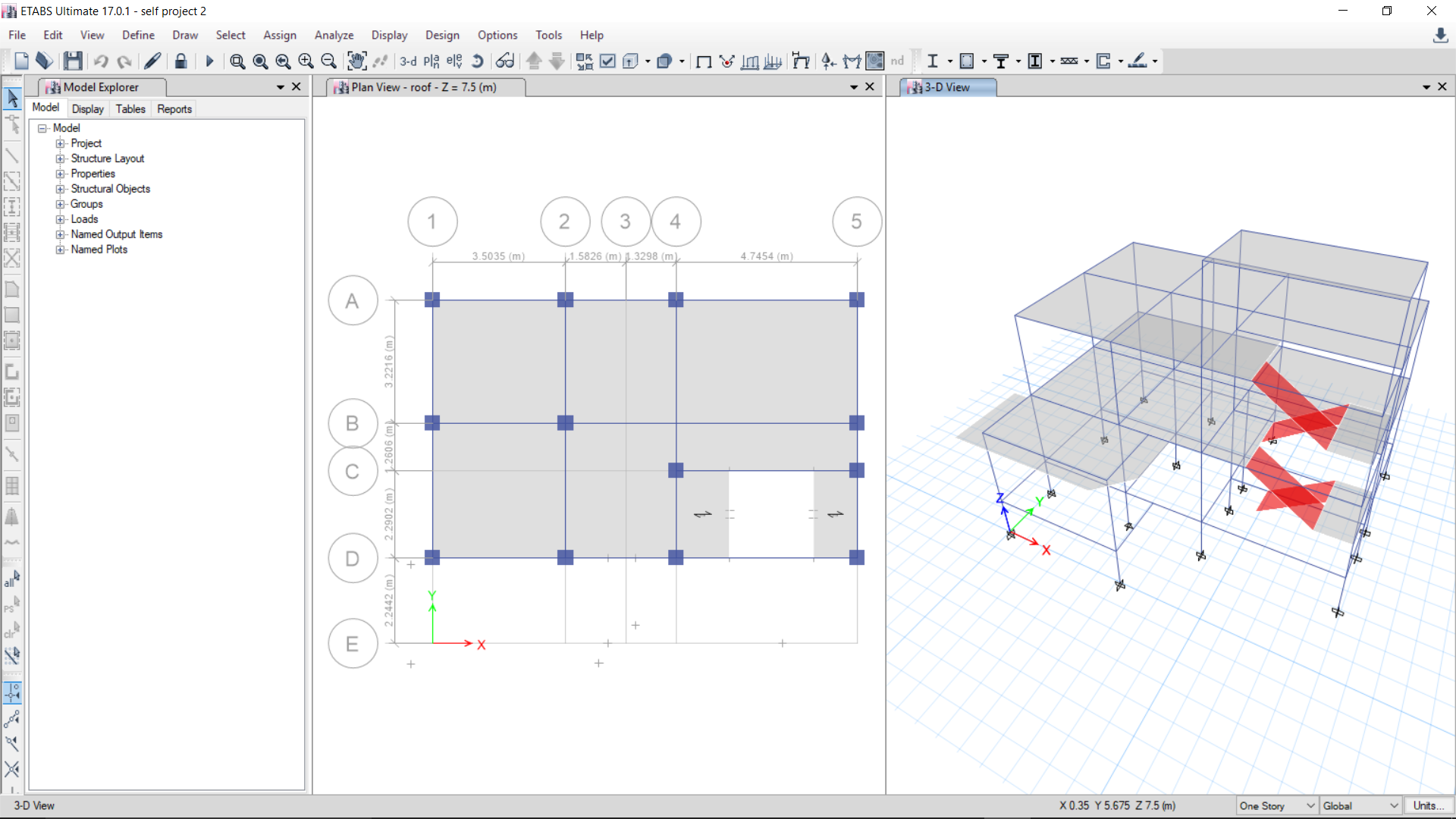Expand the Properties tree node
Screen dimensions: 1456x819
tap(60, 174)
